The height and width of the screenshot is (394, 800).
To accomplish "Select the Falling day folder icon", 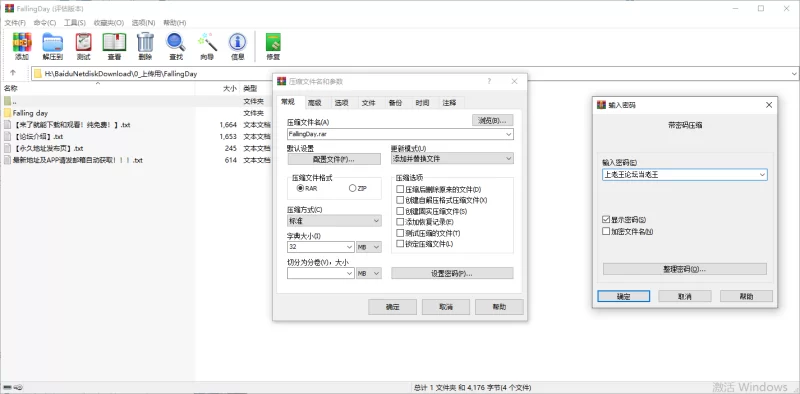I will pos(7,113).
